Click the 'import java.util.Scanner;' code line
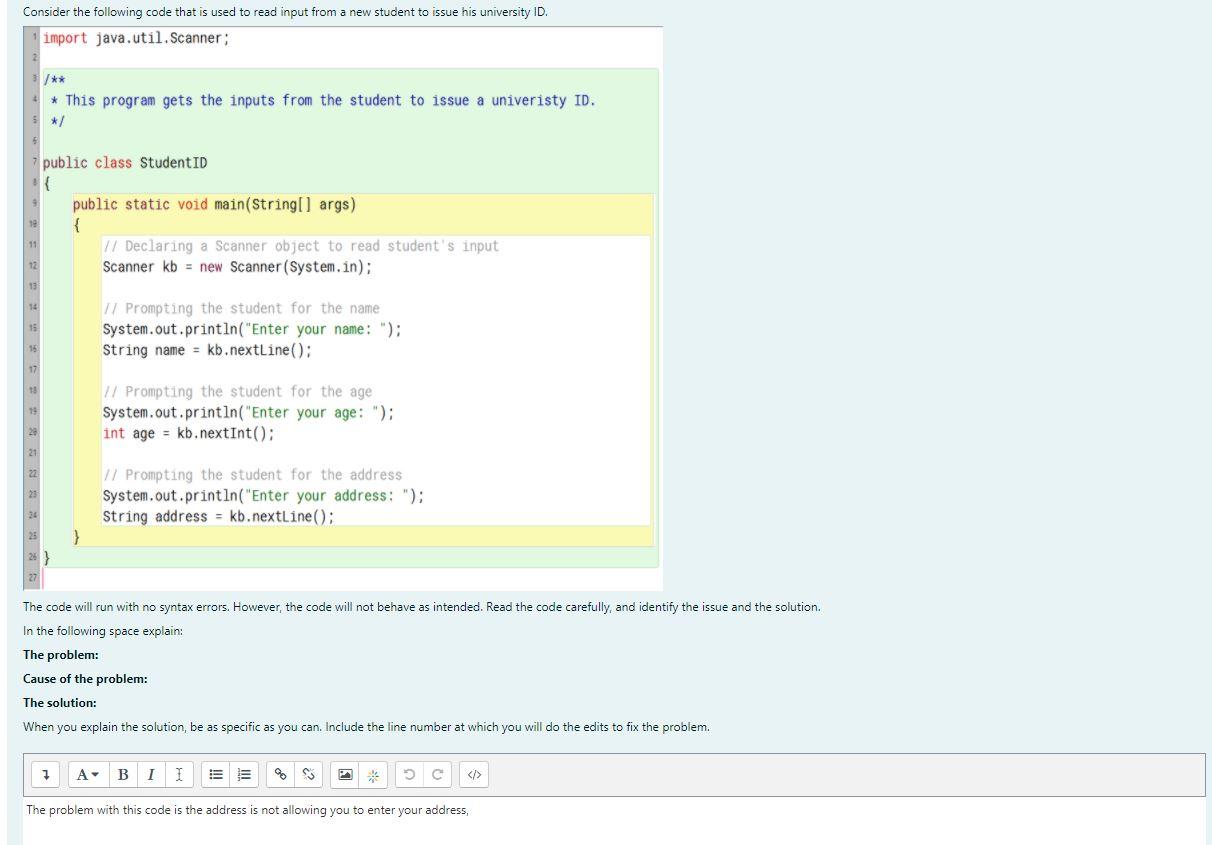Image resolution: width=1212 pixels, height=845 pixels. [137, 38]
